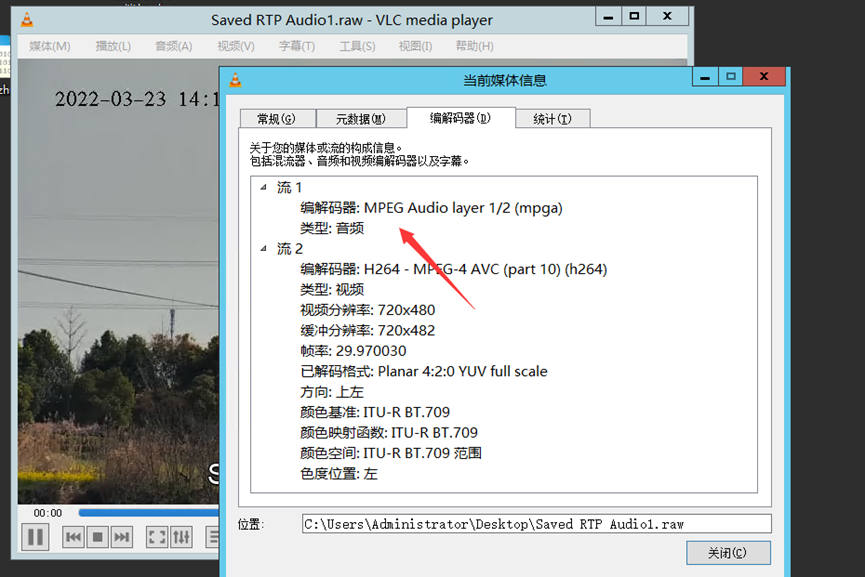Open the 工具(S) menu
Screen dimensions: 865x577
pyautogui.click(x=357, y=46)
